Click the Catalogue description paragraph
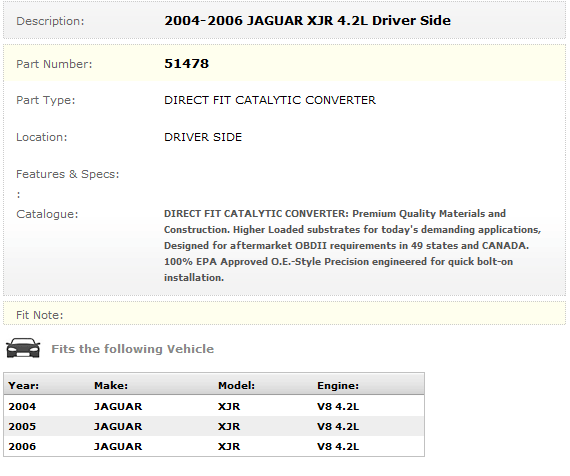Screen dimensions: 570x476 point(352,245)
